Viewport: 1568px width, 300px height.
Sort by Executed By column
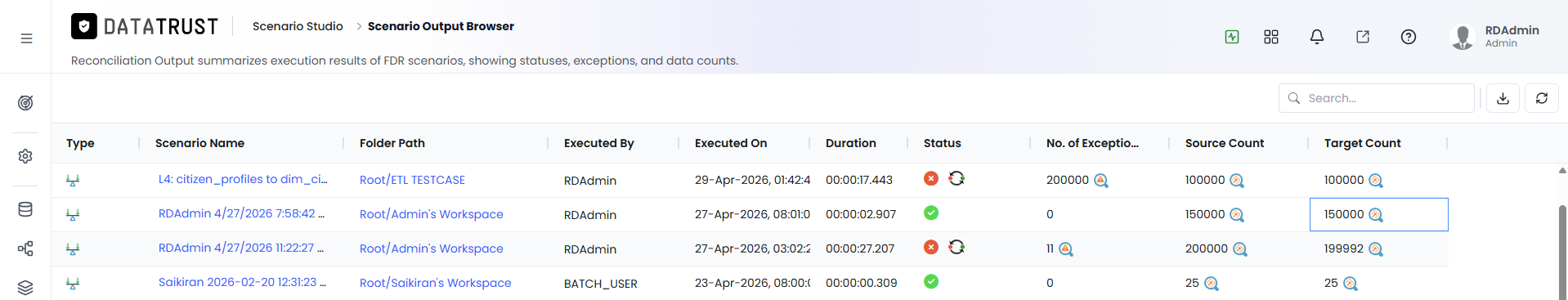[599, 143]
